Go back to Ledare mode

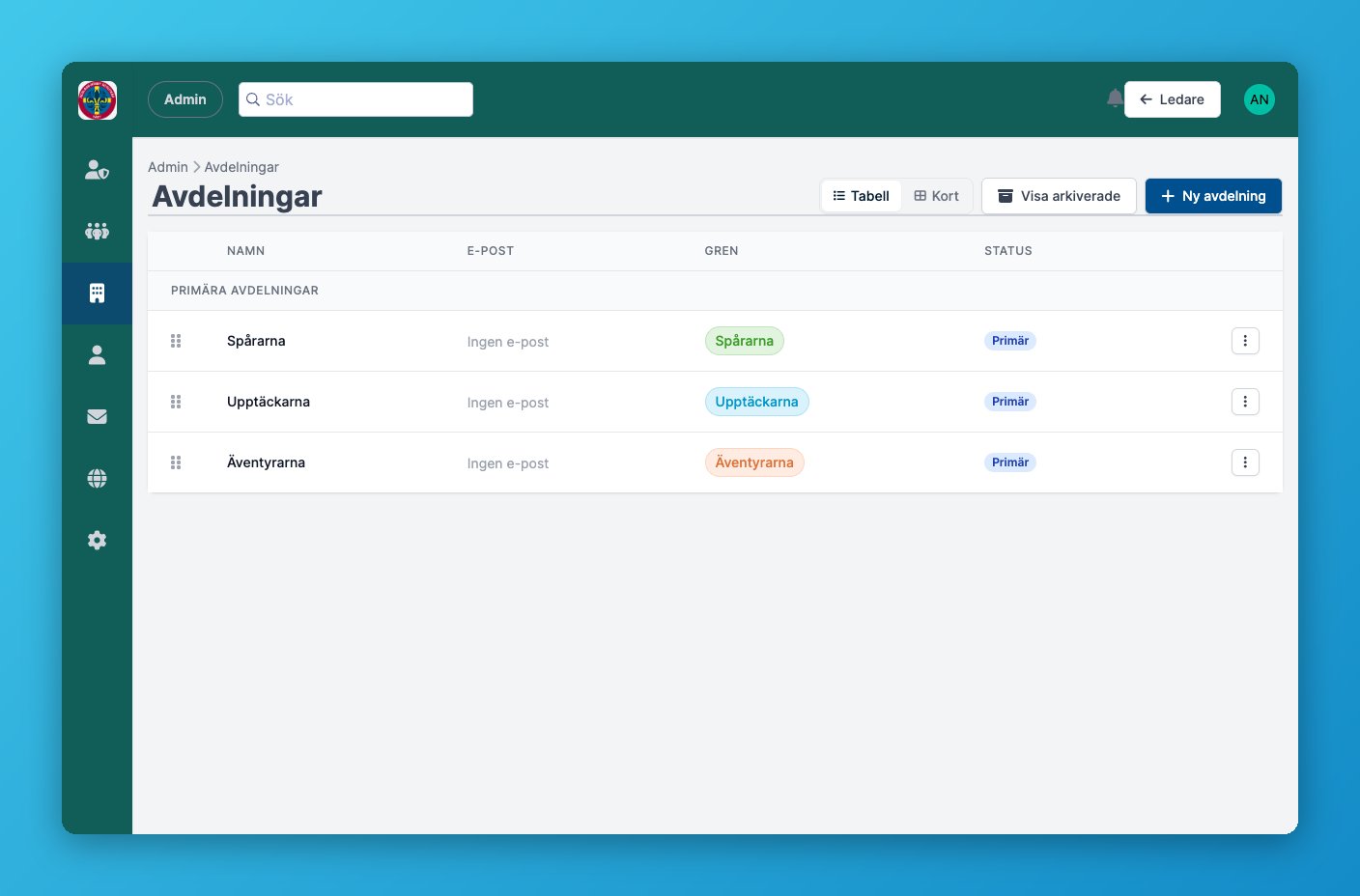coord(1172,99)
